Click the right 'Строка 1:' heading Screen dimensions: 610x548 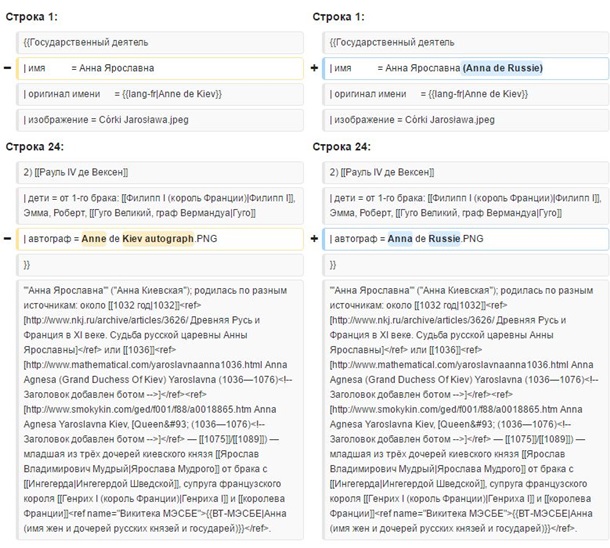point(339,17)
